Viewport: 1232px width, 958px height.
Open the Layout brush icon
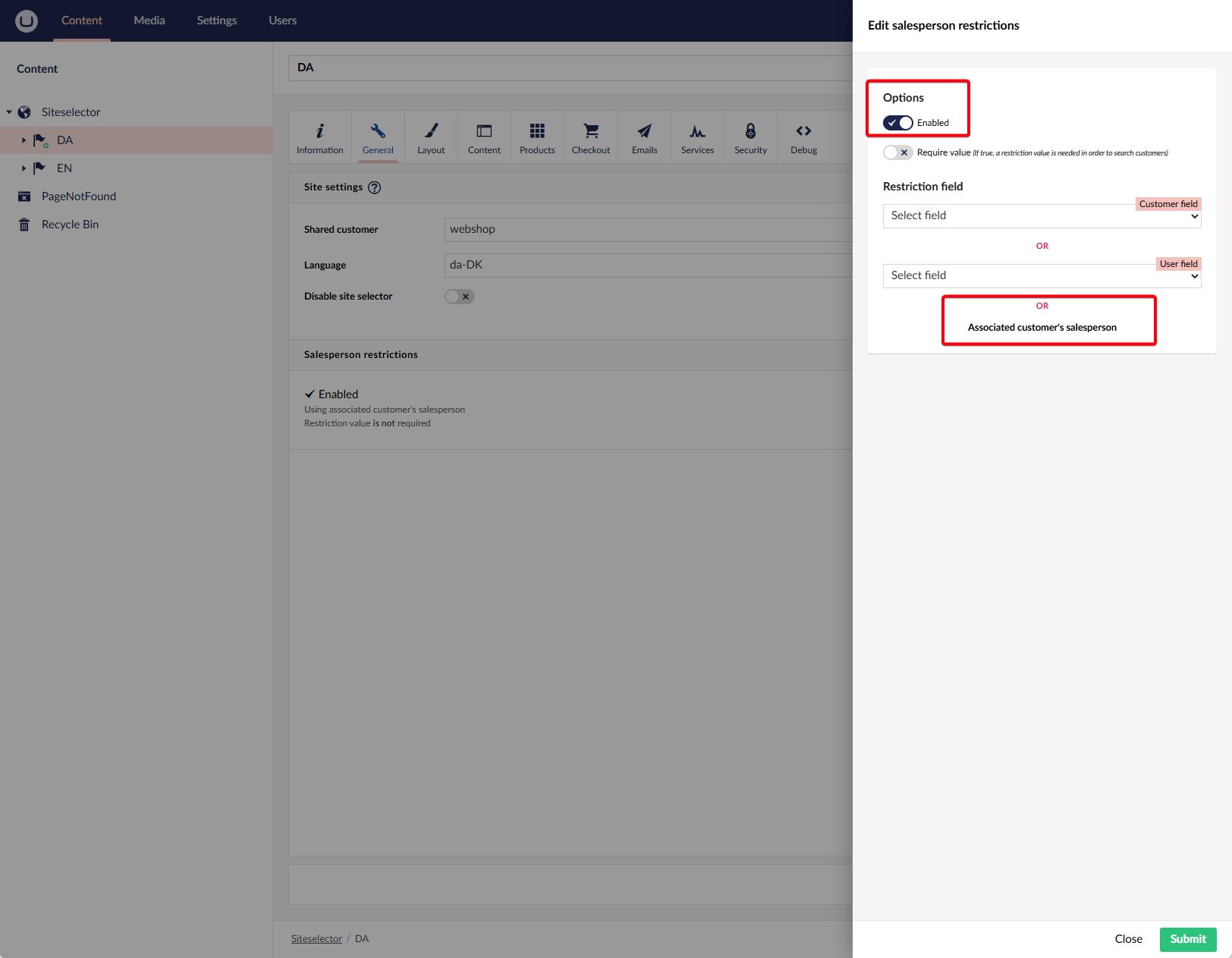(431, 131)
